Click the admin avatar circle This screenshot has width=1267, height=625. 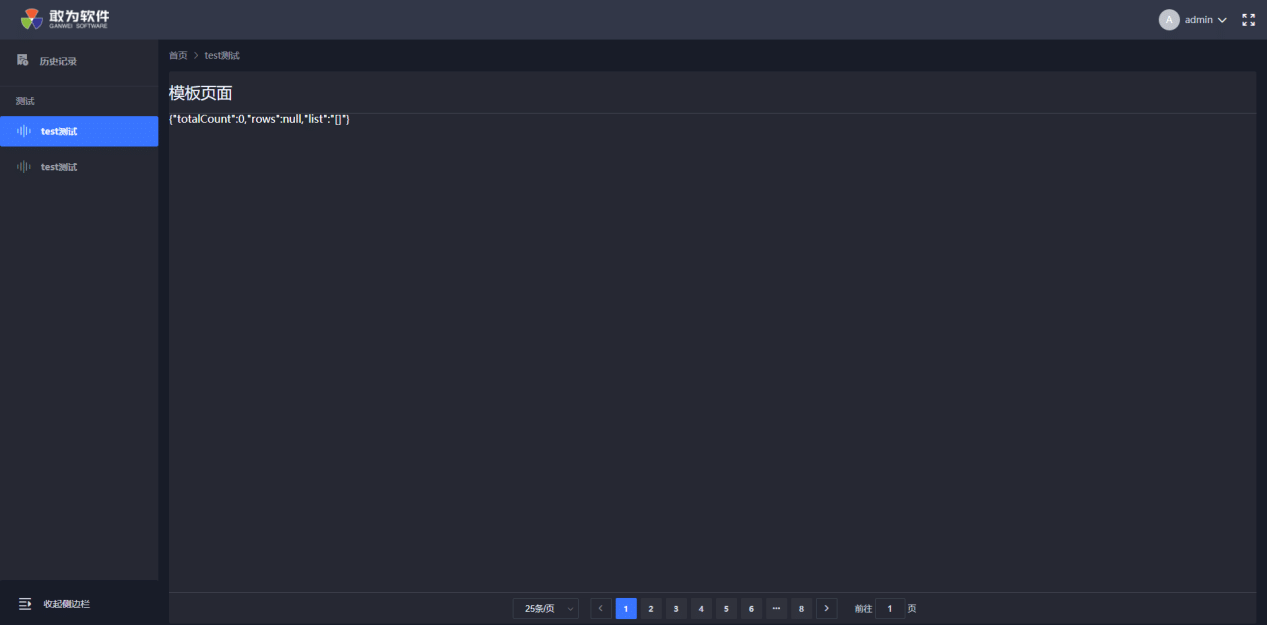click(1169, 20)
